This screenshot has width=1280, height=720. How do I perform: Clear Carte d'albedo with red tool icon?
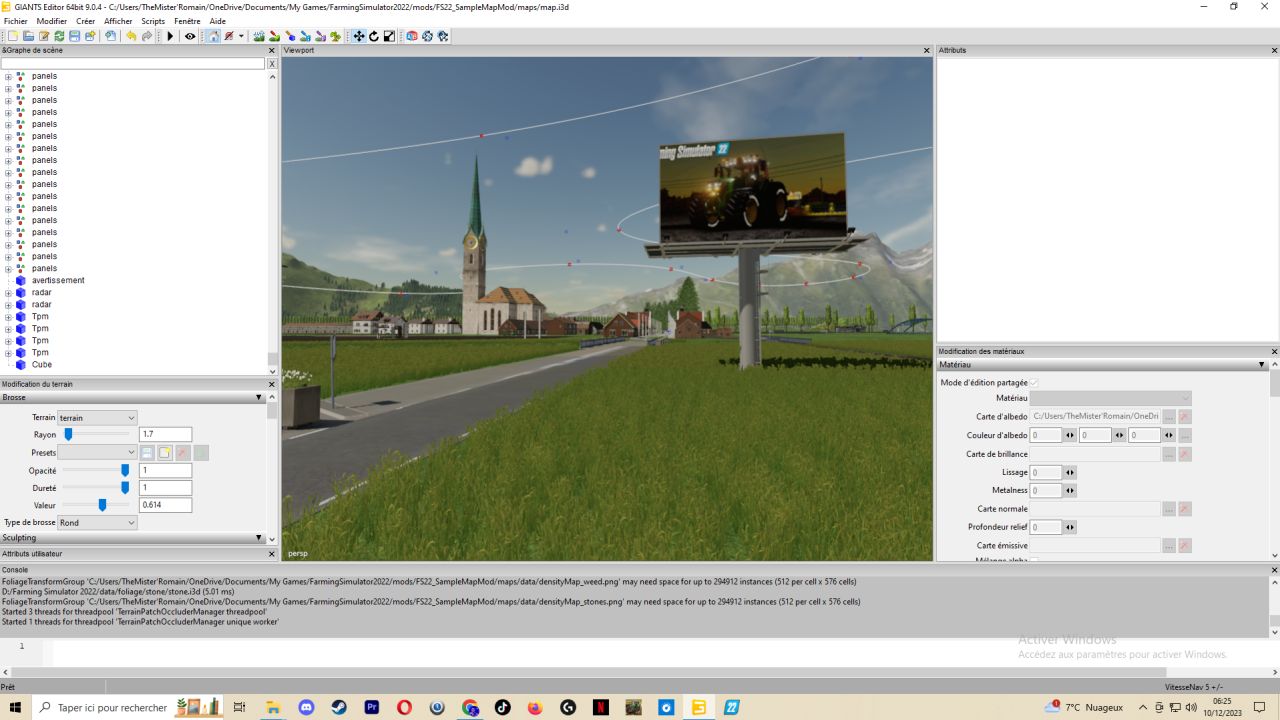pos(1185,416)
